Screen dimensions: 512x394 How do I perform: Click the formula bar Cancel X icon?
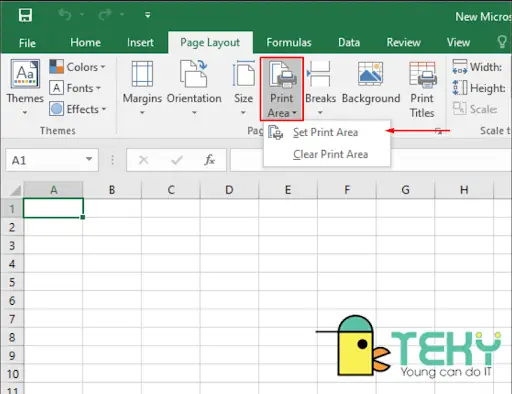coord(143,160)
